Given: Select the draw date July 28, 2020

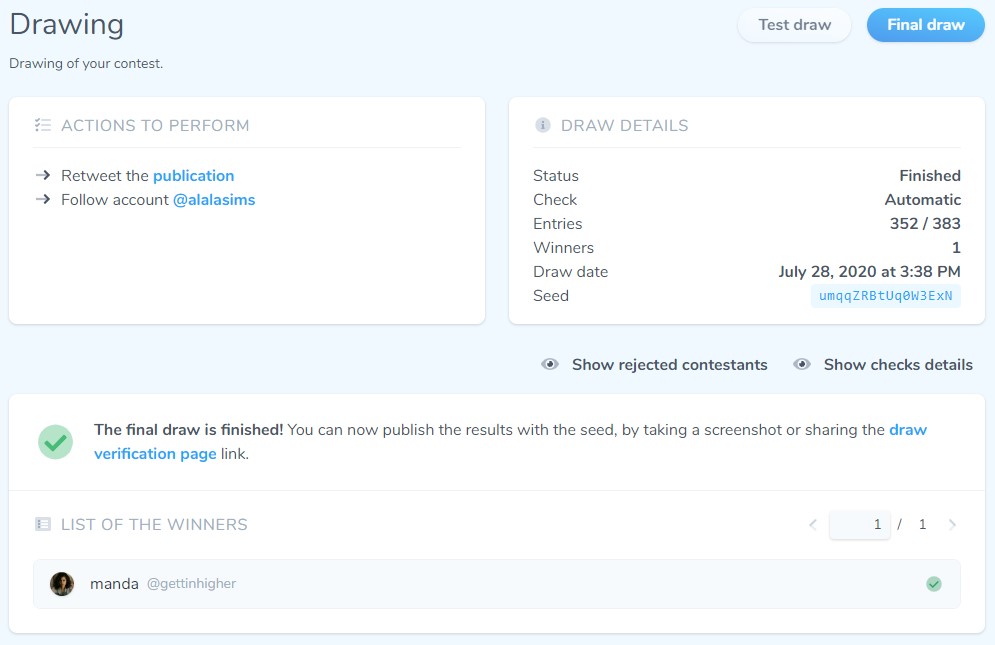Looking at the screenshot, I should 869,272.
